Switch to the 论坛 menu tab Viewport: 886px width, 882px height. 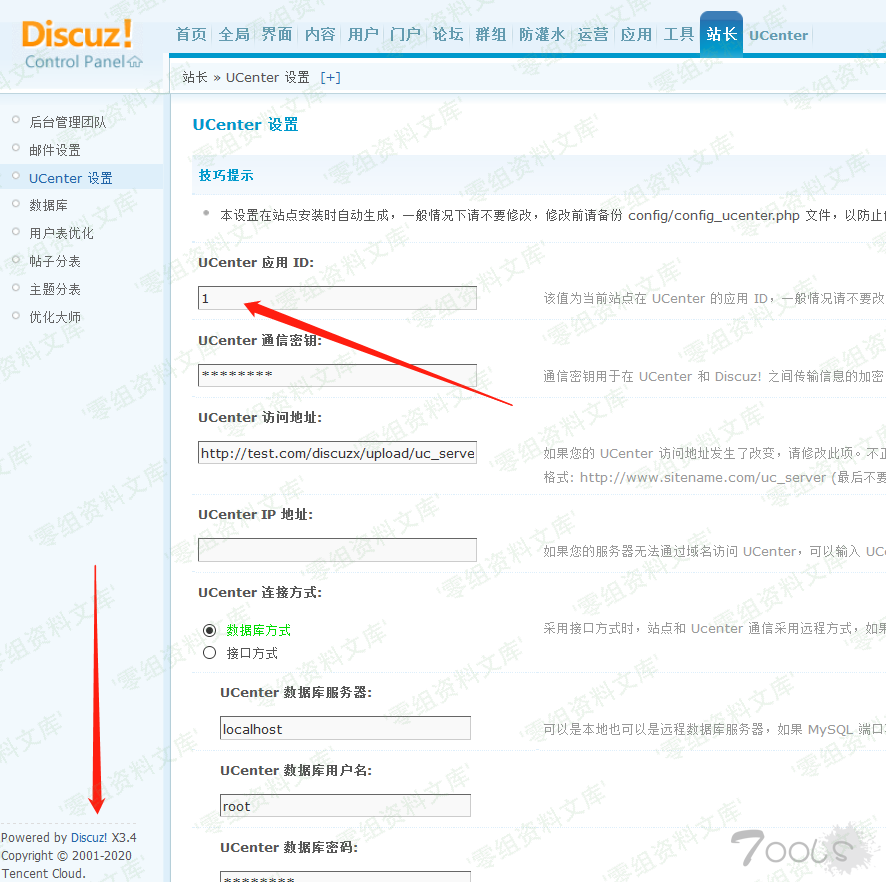point(448,34)
